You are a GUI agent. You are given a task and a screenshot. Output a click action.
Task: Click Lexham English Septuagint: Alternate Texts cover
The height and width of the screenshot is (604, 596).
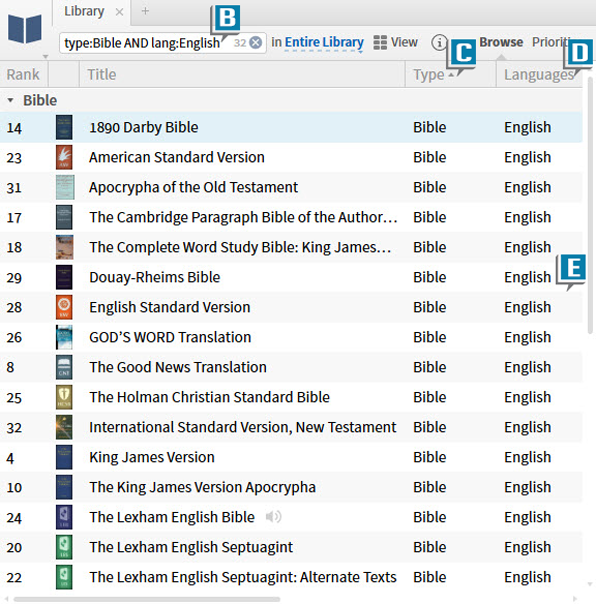pyautogui.click(x=64, y=577)
